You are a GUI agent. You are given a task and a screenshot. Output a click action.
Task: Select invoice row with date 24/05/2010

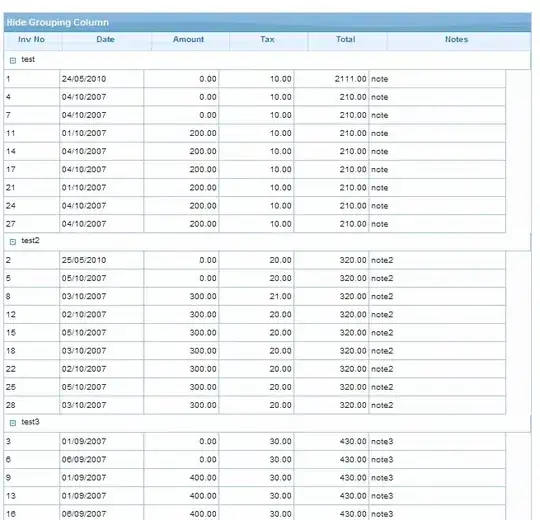coord(255,79)
